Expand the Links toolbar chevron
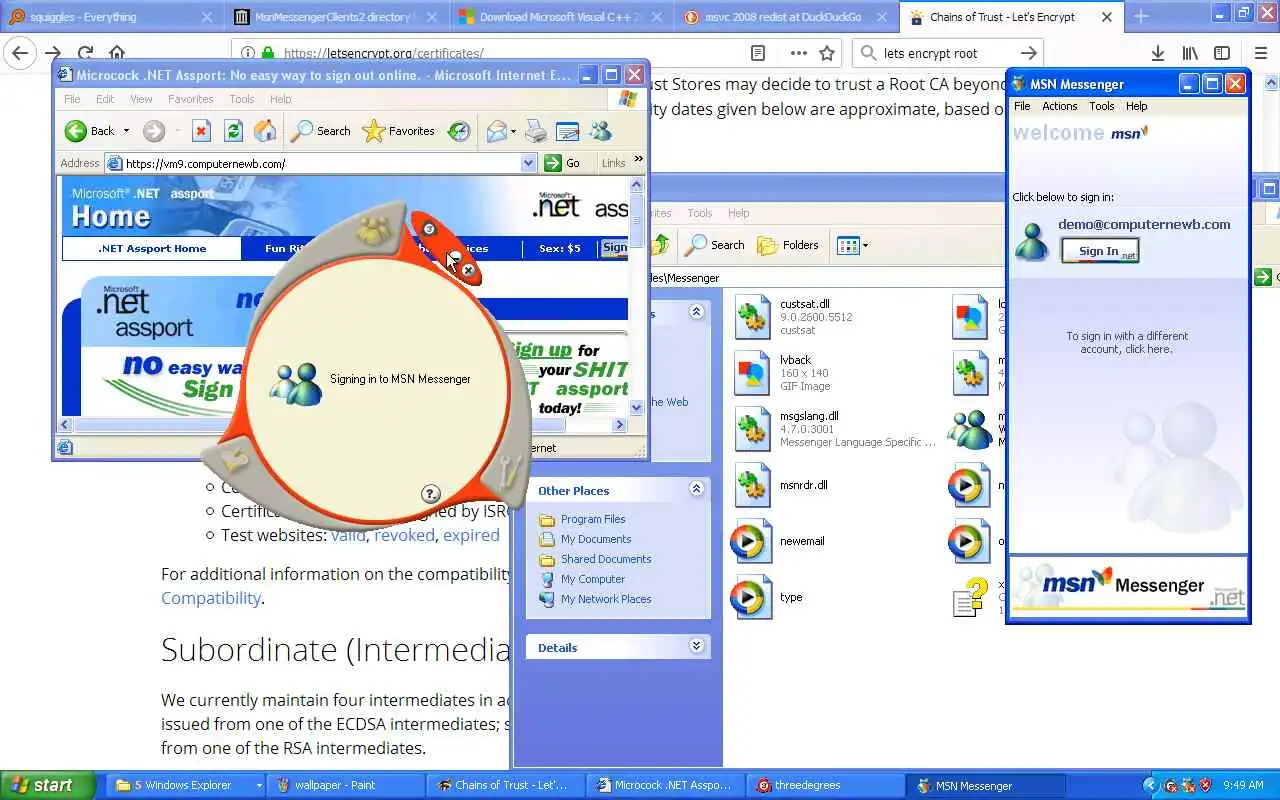This screenshot has height=800, width=1280. (x=639, y=159)
